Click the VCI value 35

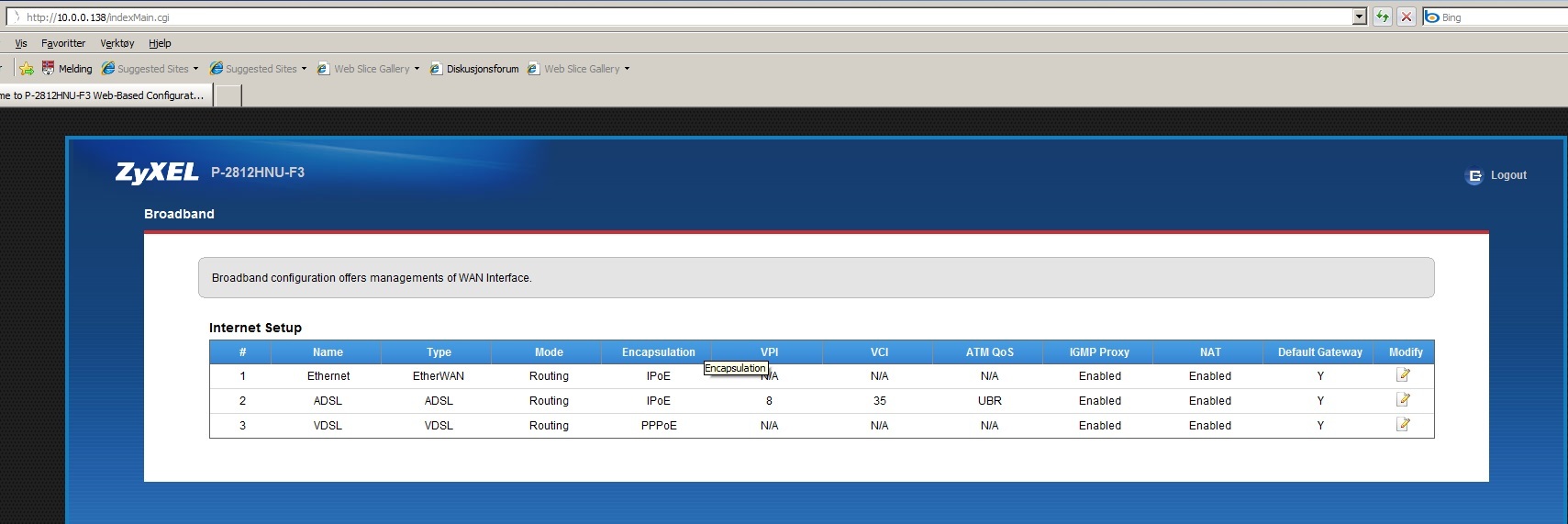tap(880, 401)
